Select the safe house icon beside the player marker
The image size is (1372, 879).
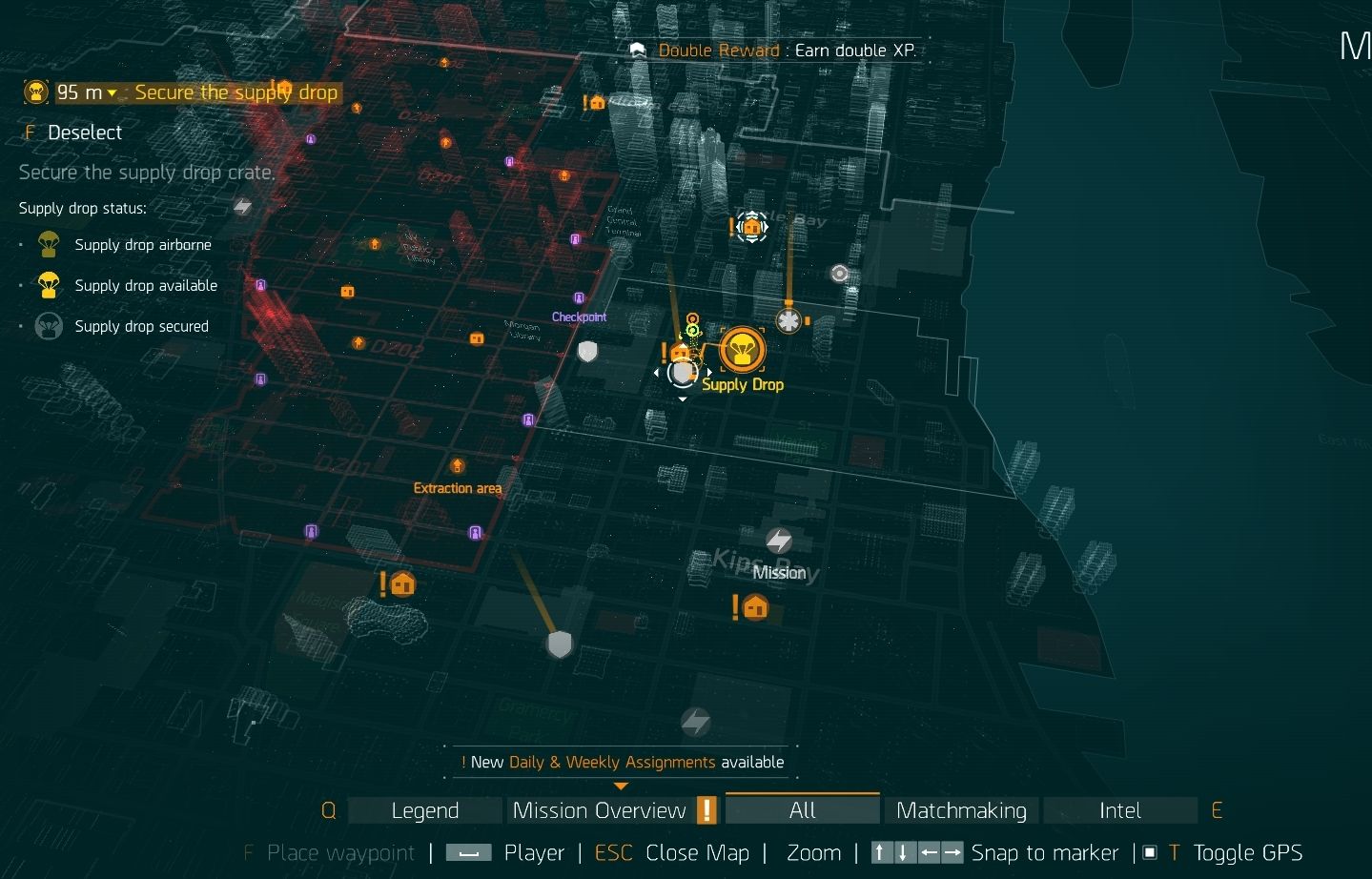(x=680, y=352)
